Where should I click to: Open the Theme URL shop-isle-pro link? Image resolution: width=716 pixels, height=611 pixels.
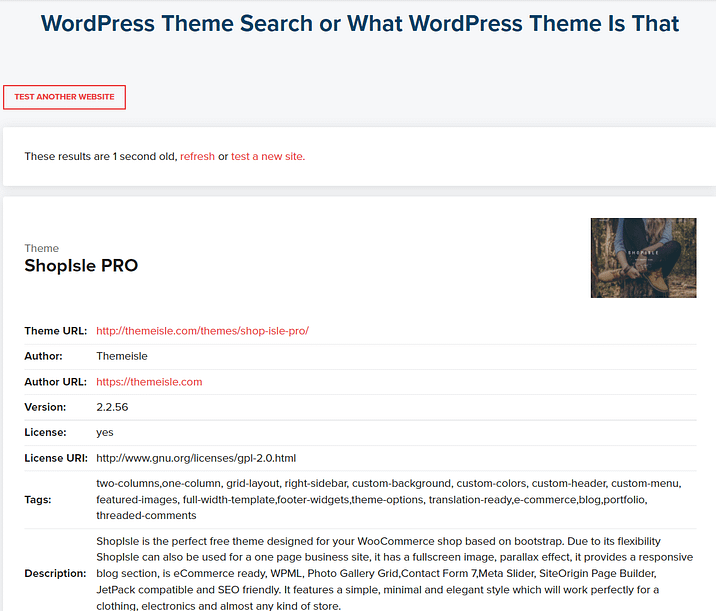(x=202, y=331)
